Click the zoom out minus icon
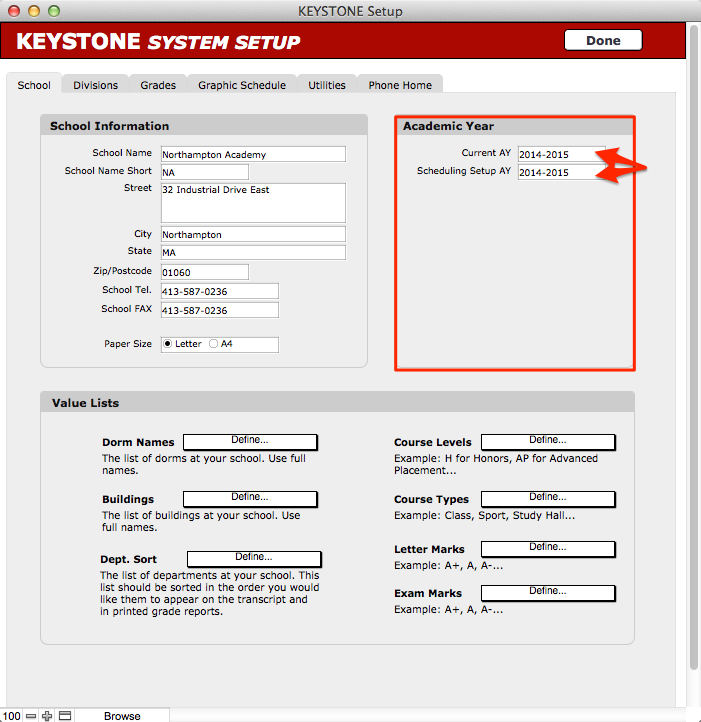The image size is (701, 722). point(31,715)
